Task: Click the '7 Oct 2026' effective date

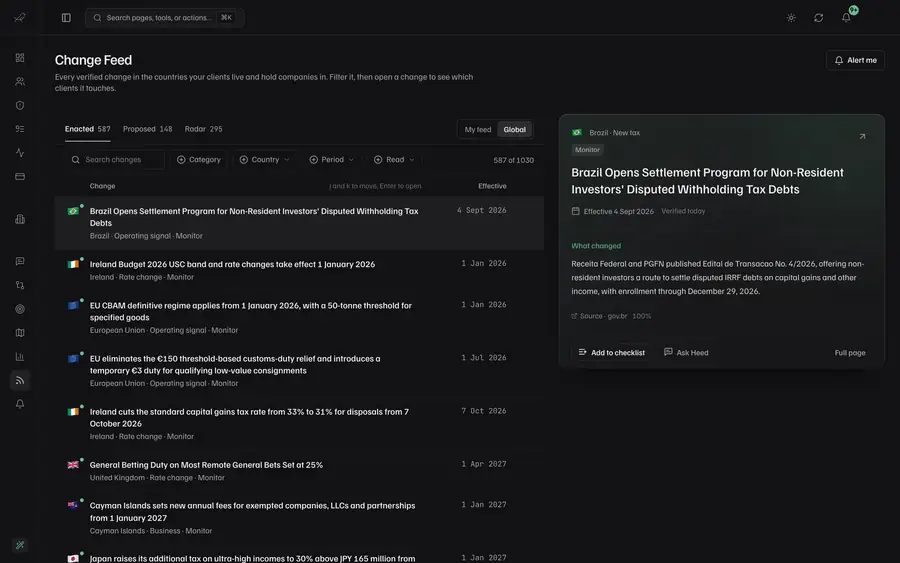Action: 483,411
